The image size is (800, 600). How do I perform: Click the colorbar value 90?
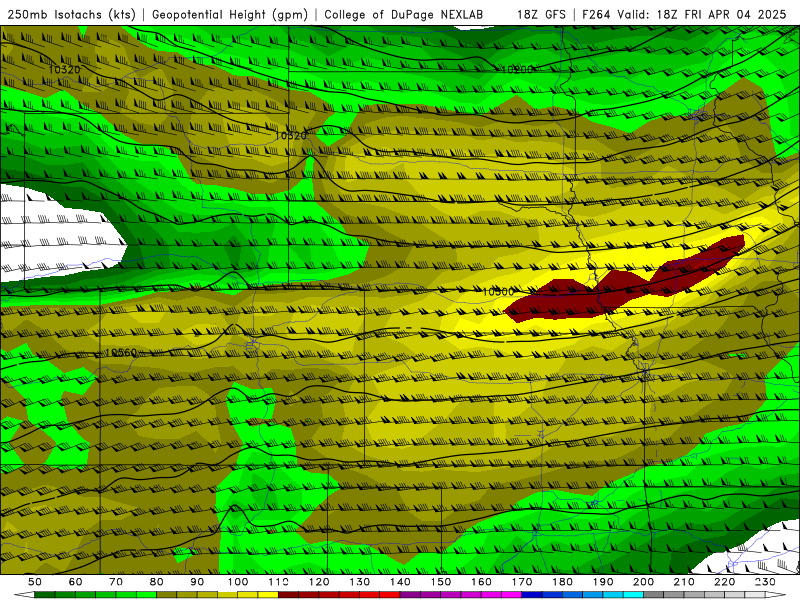point(197,582)
